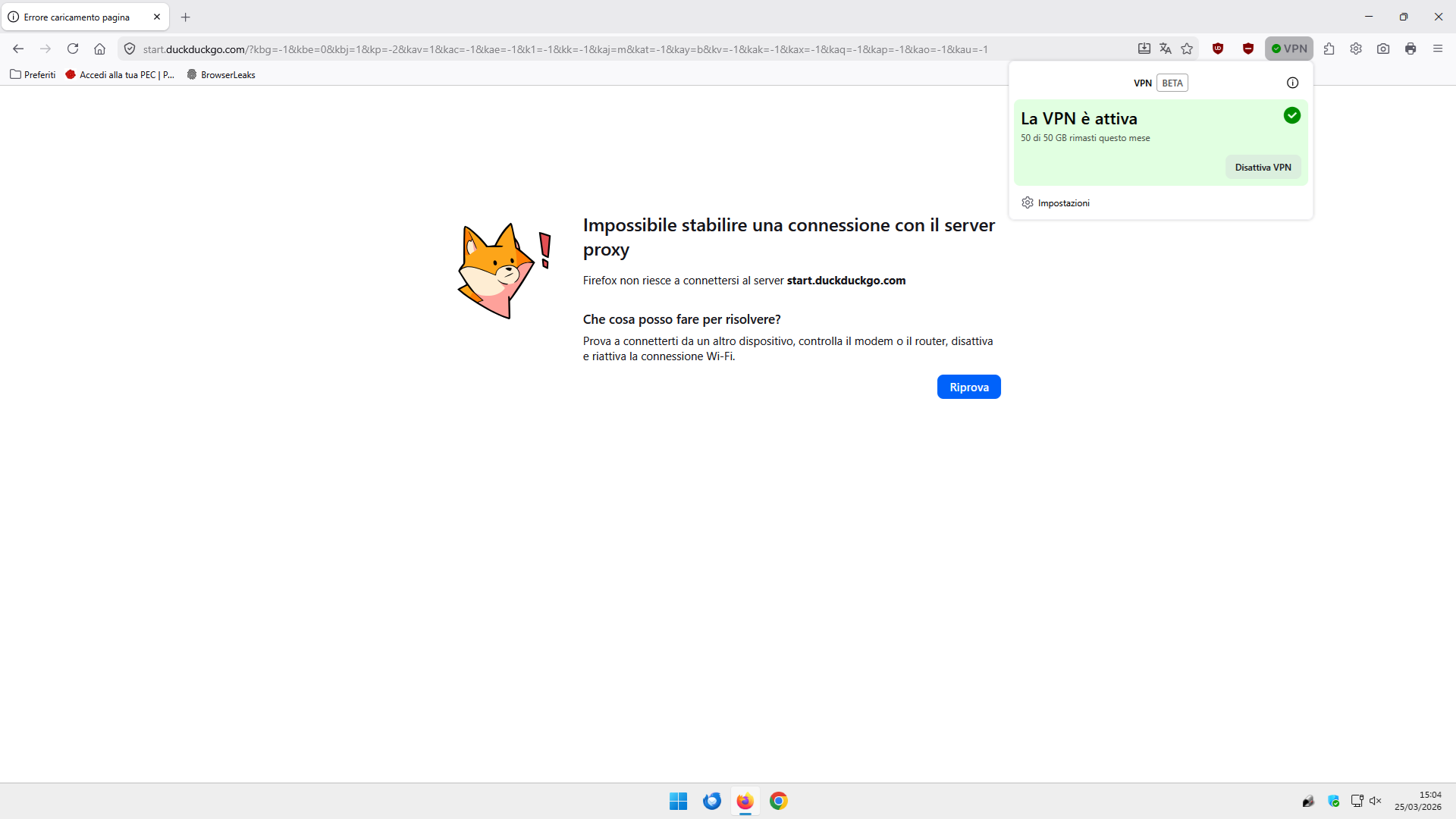Viewport: 1456px width, 819px height.
Task: Open Windows Security tray icon
Action: [x=1334, y=801]
